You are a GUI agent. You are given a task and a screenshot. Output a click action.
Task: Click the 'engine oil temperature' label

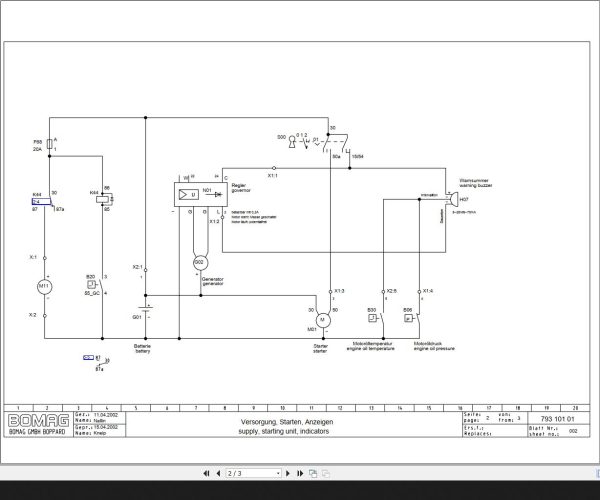370,349
